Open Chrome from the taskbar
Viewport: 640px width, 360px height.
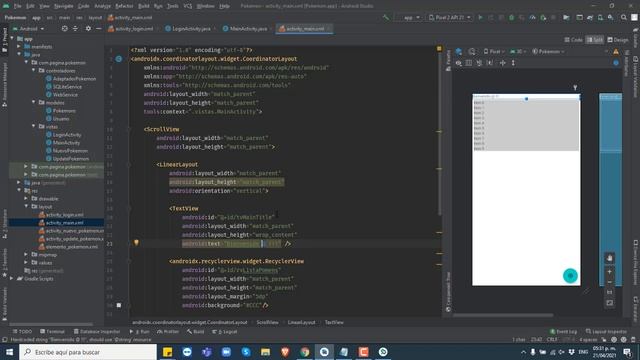(x=304, y=352)
